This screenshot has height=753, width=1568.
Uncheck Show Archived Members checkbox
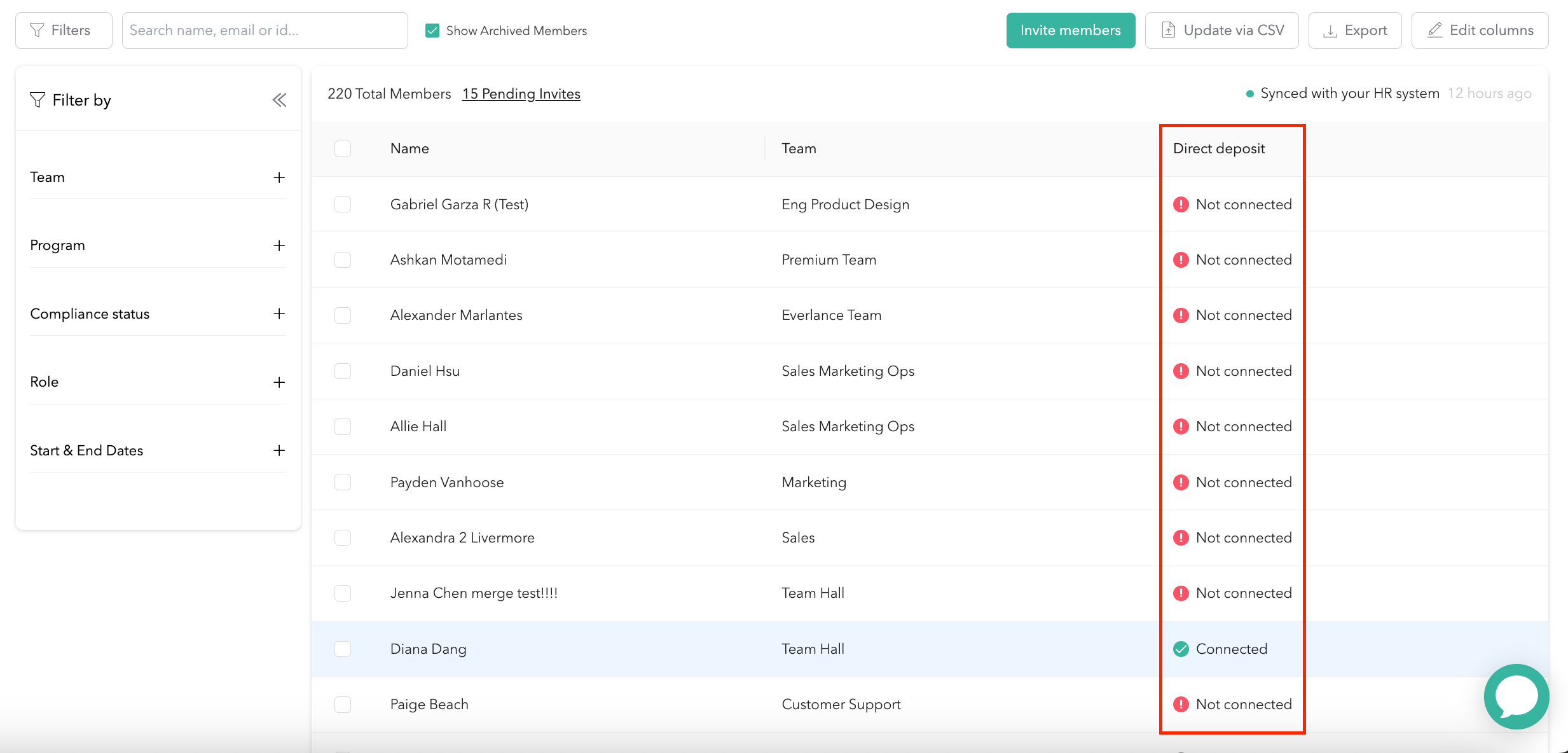tap(432, 31)
